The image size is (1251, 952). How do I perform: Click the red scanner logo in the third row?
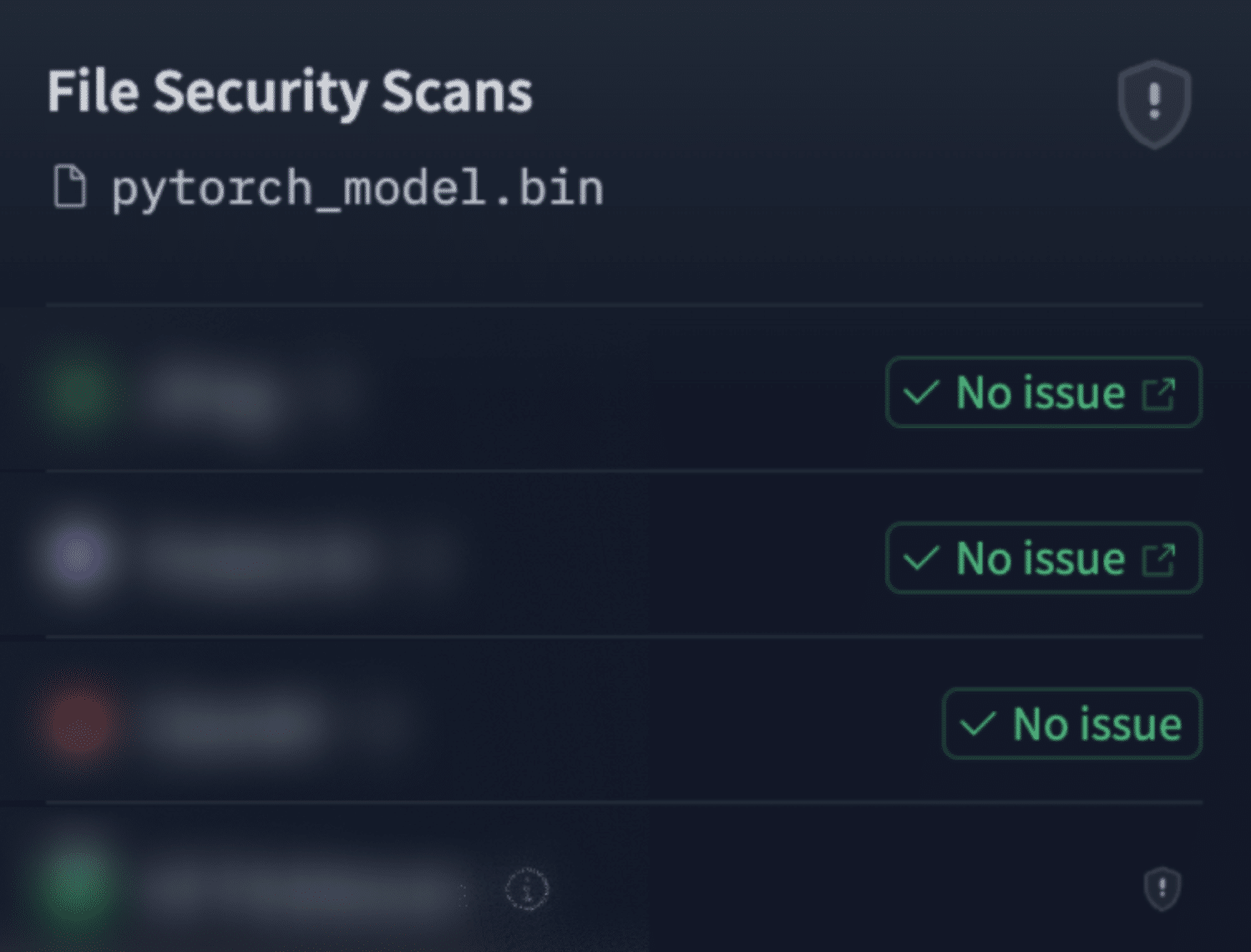point(78,723)
